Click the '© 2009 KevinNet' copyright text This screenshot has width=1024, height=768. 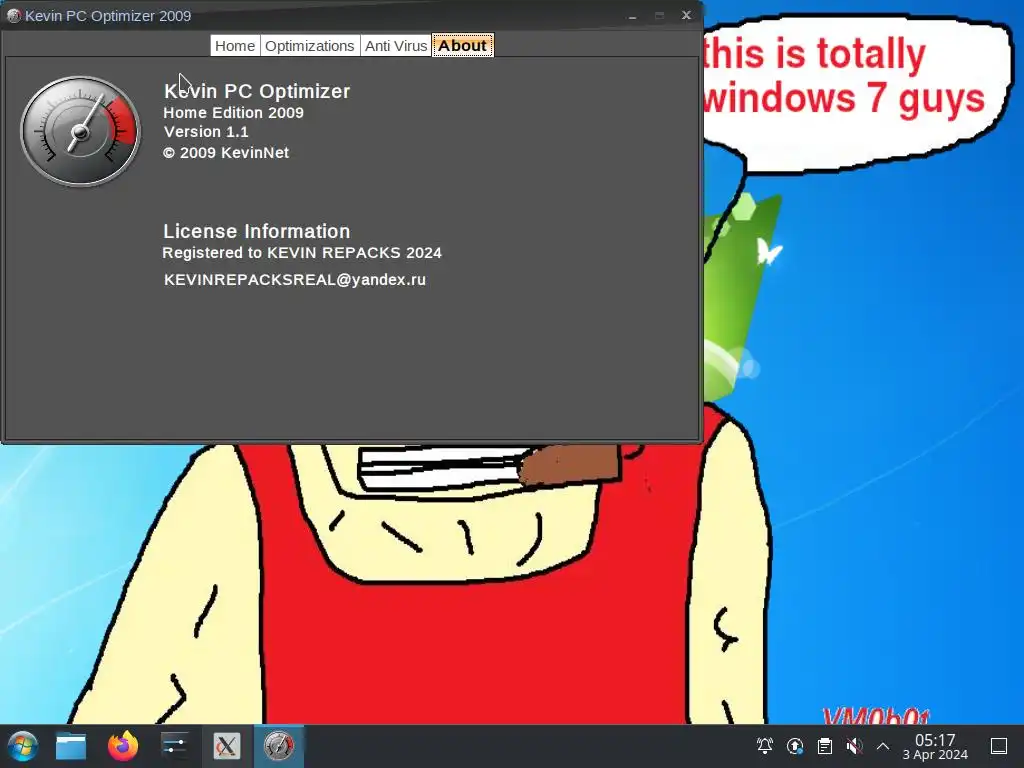pos(226,153)
